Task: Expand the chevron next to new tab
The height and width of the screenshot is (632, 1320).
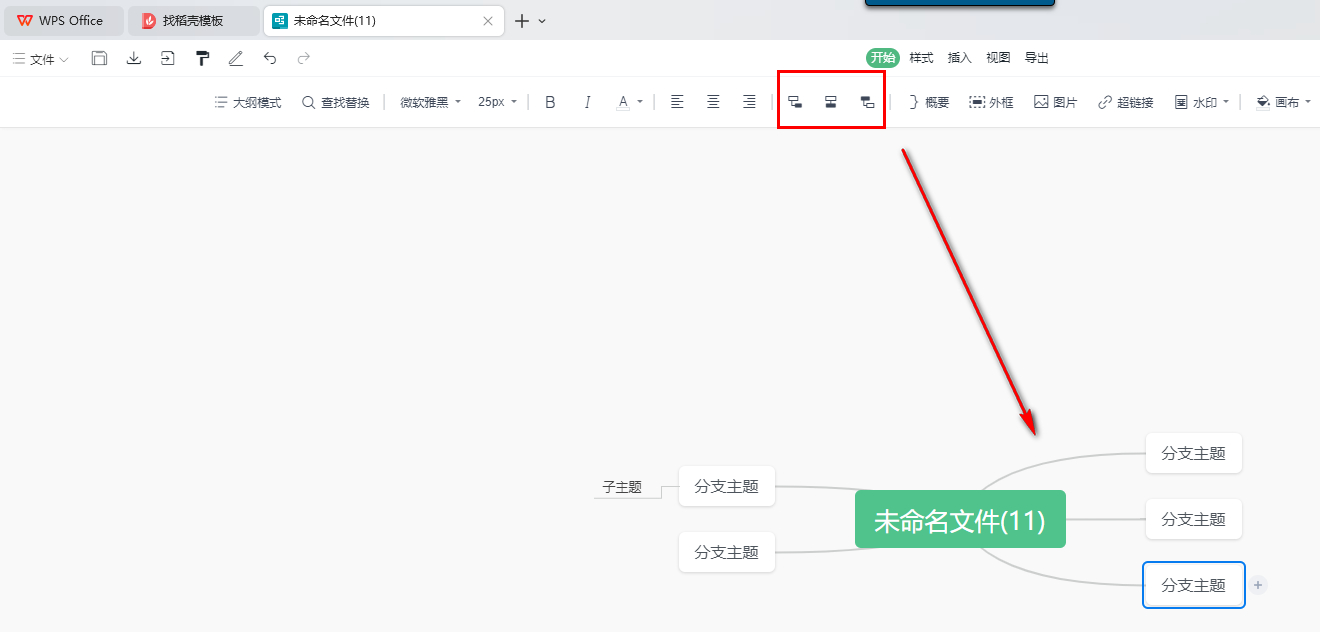Action: click(x=542, y=20)
